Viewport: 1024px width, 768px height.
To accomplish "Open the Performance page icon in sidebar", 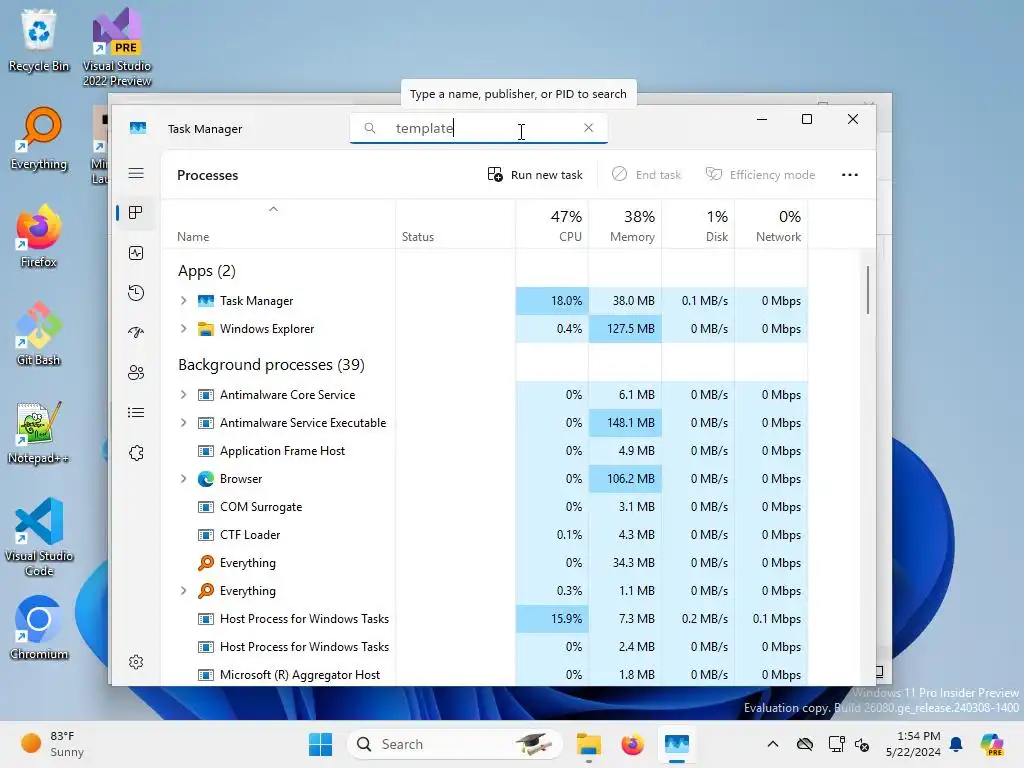I will (x=136, y=253).
